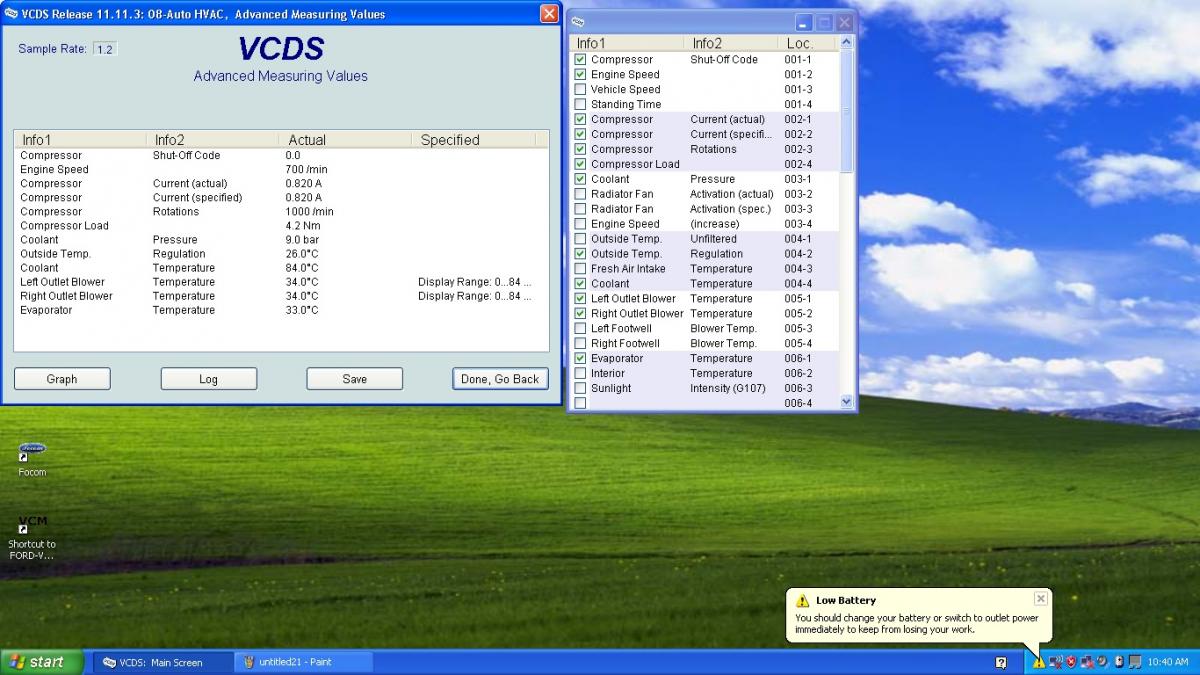Uncheck Evaporator Temperature 006-1 checkbox
The height and width of the screenshot is (675, 1200).
click(580, 359)
